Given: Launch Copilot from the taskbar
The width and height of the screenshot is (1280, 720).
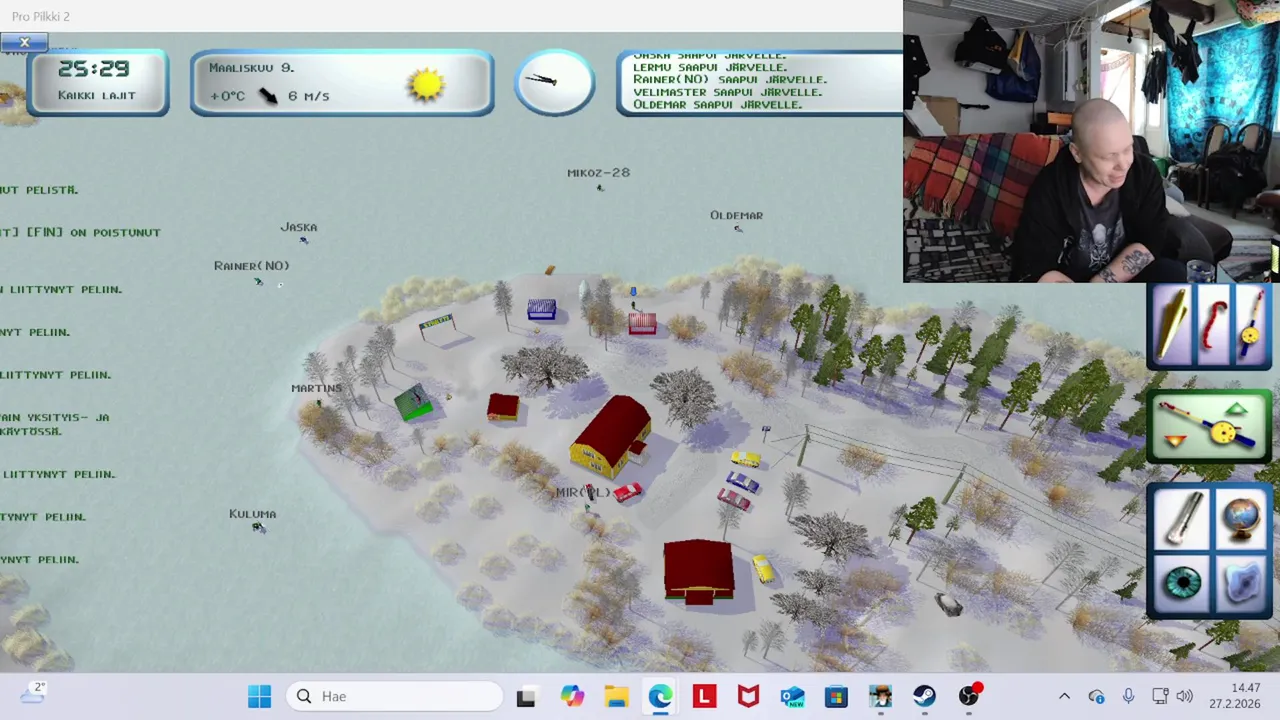Looking at the screenshot, I should (x=571, y=696).
